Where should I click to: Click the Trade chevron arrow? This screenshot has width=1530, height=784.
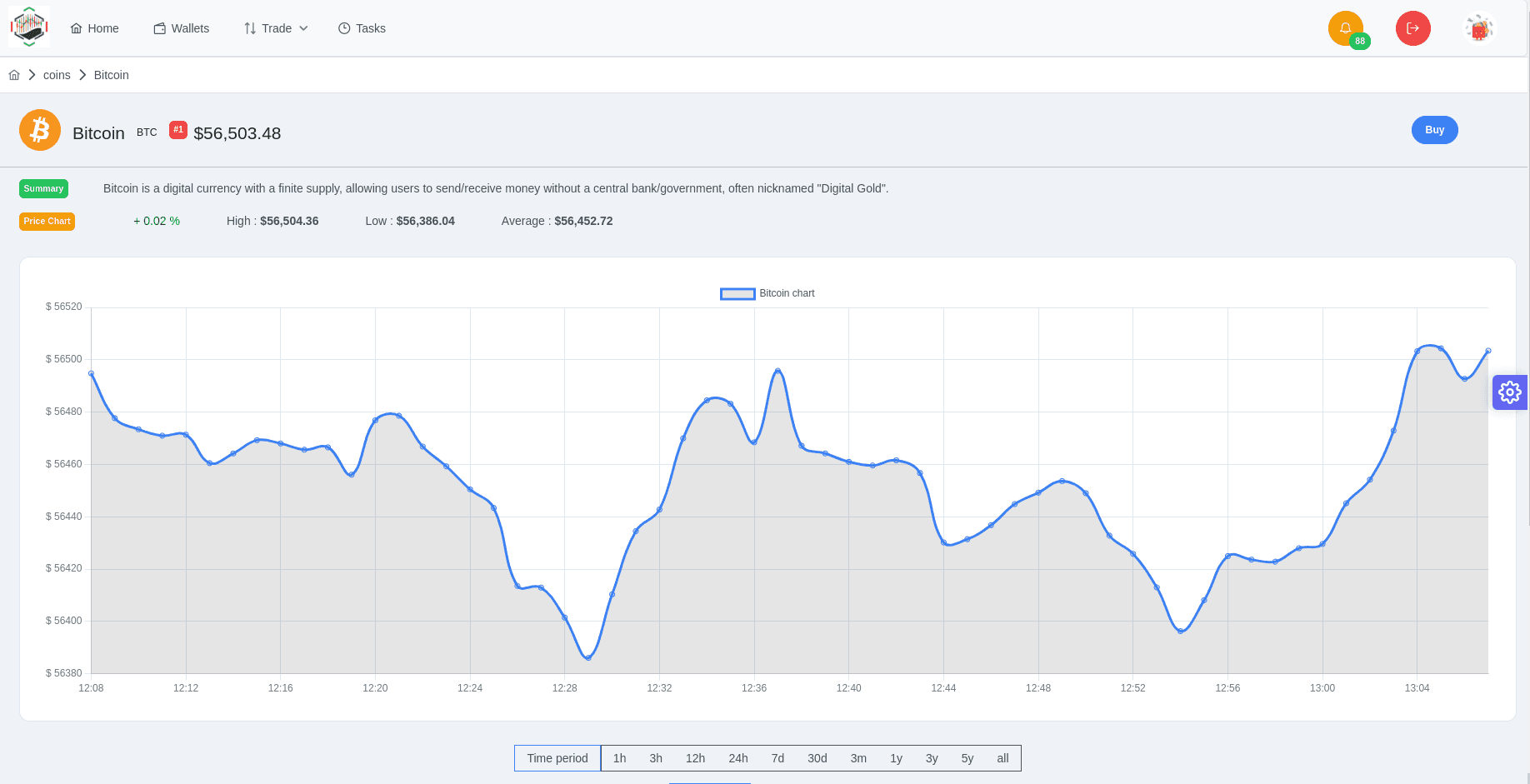tap(304, 28)
